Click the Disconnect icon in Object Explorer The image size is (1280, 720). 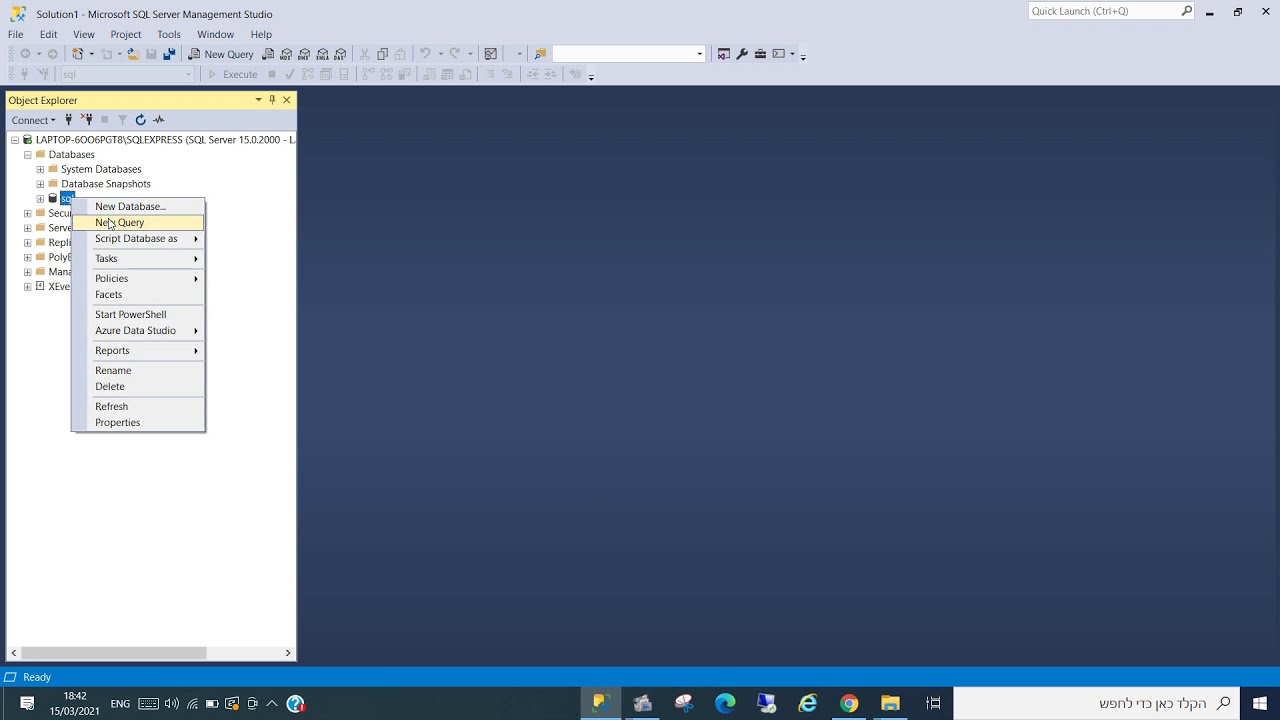coord(86,120)
